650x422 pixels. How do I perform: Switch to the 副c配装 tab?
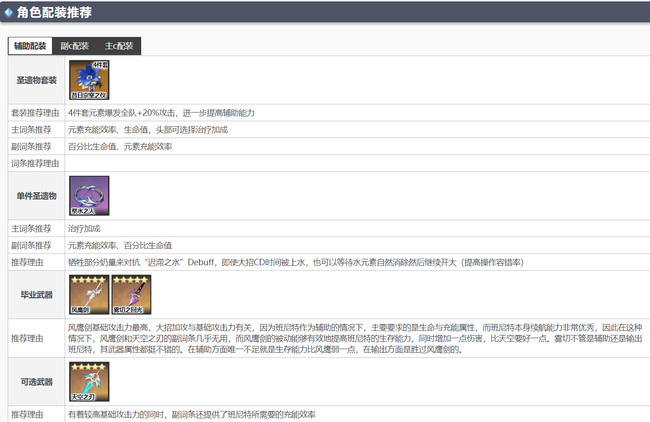click(x=74, y=46)
